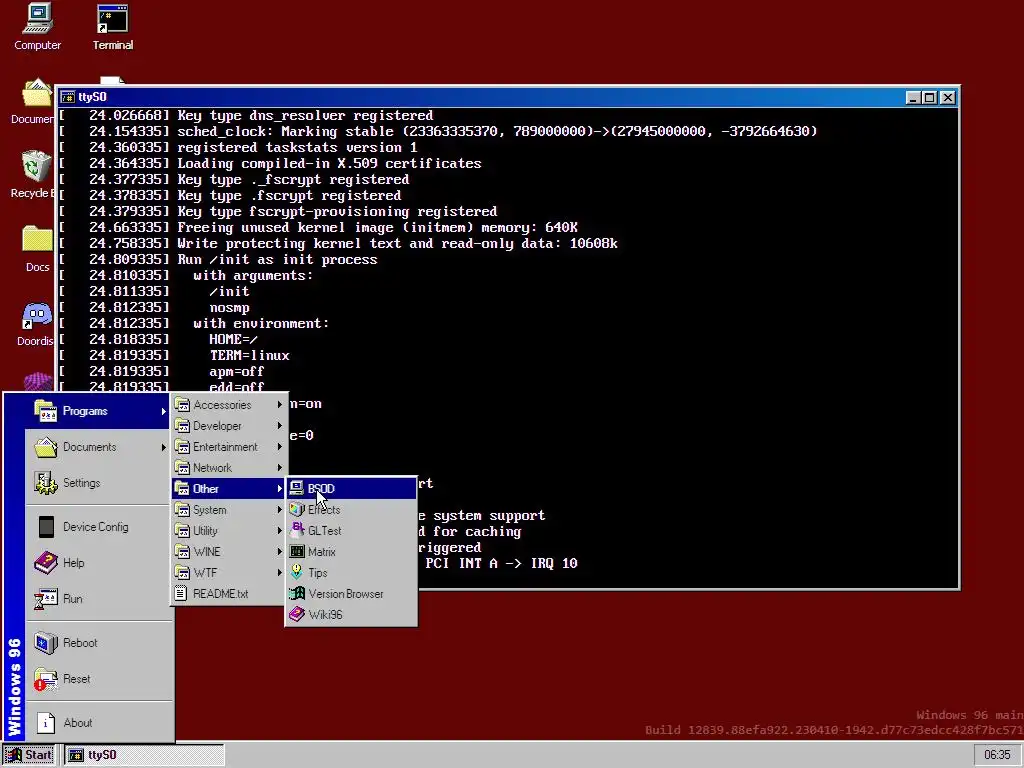Expand the Entertainment submenu arrow

pyautogui.click(x=280, y=446)
